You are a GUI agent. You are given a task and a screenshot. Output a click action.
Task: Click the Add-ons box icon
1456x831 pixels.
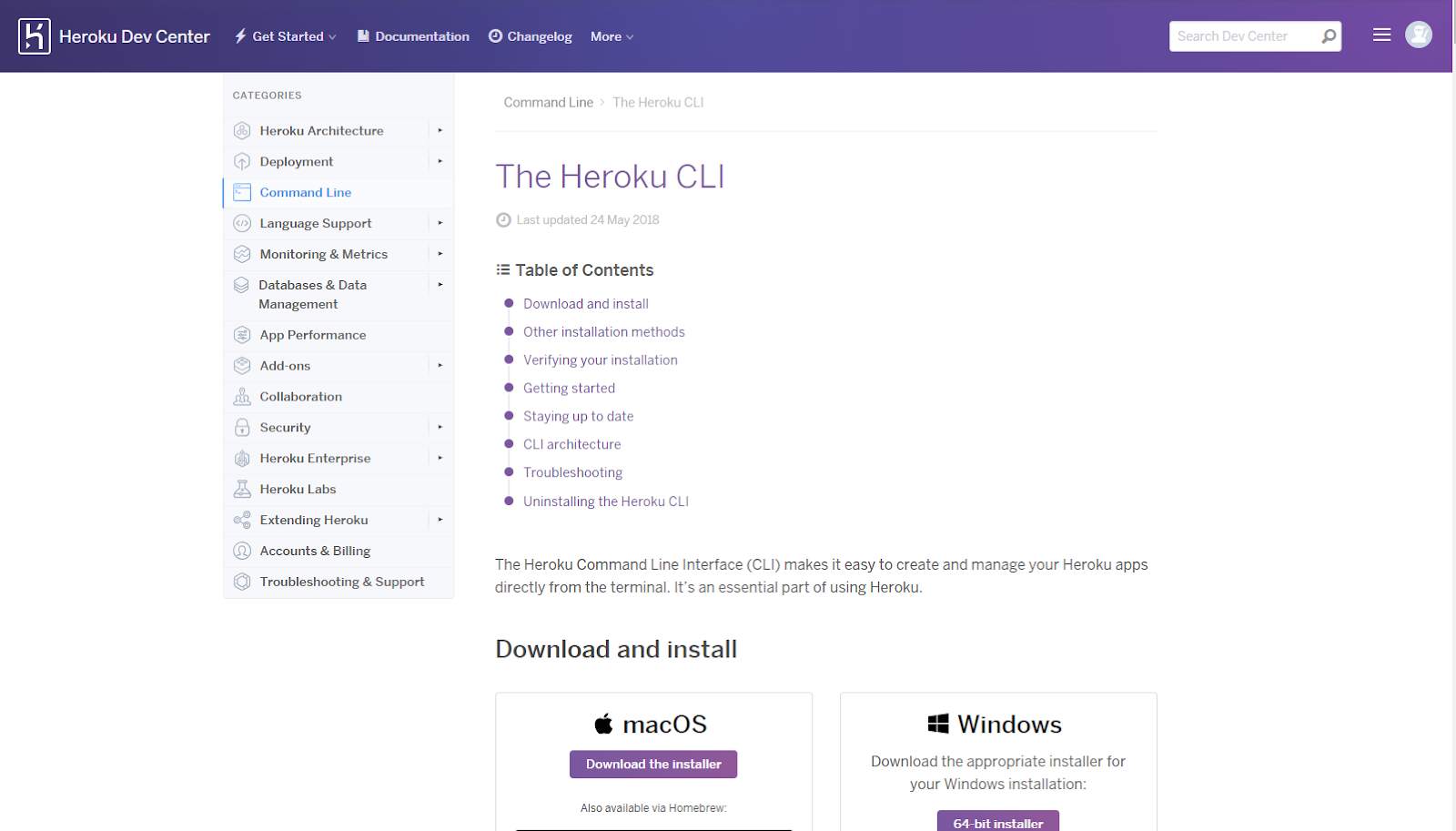242,366
